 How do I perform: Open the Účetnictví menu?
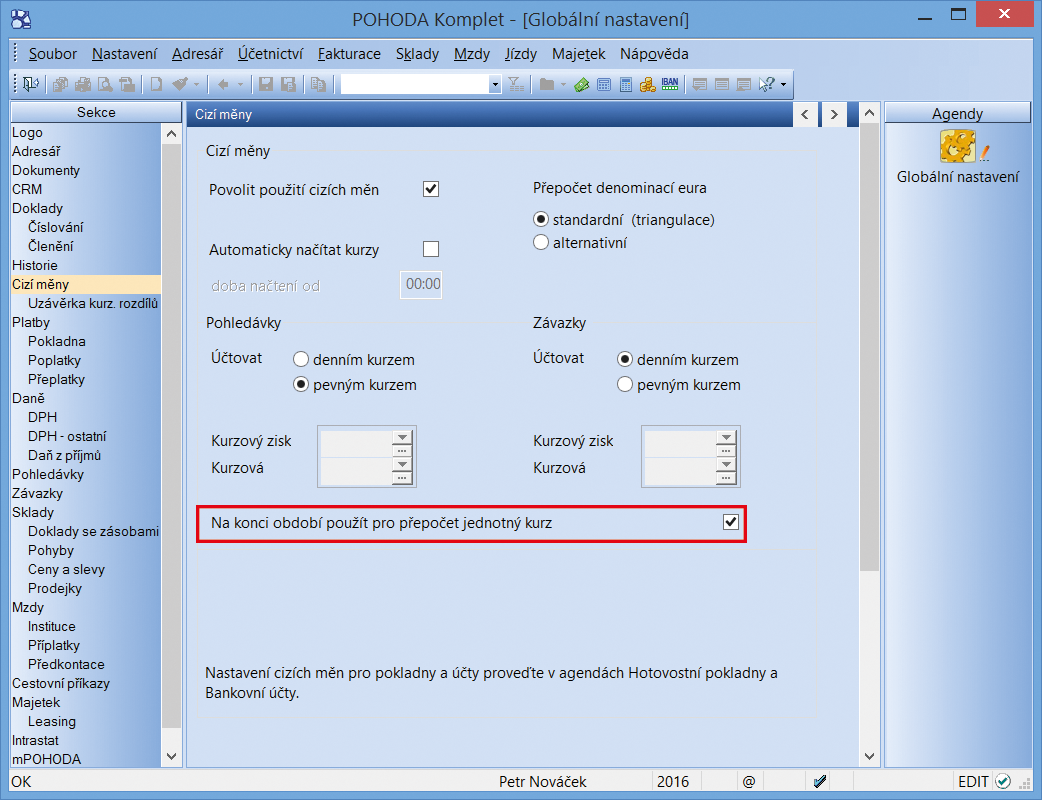[x=270, y=54]
